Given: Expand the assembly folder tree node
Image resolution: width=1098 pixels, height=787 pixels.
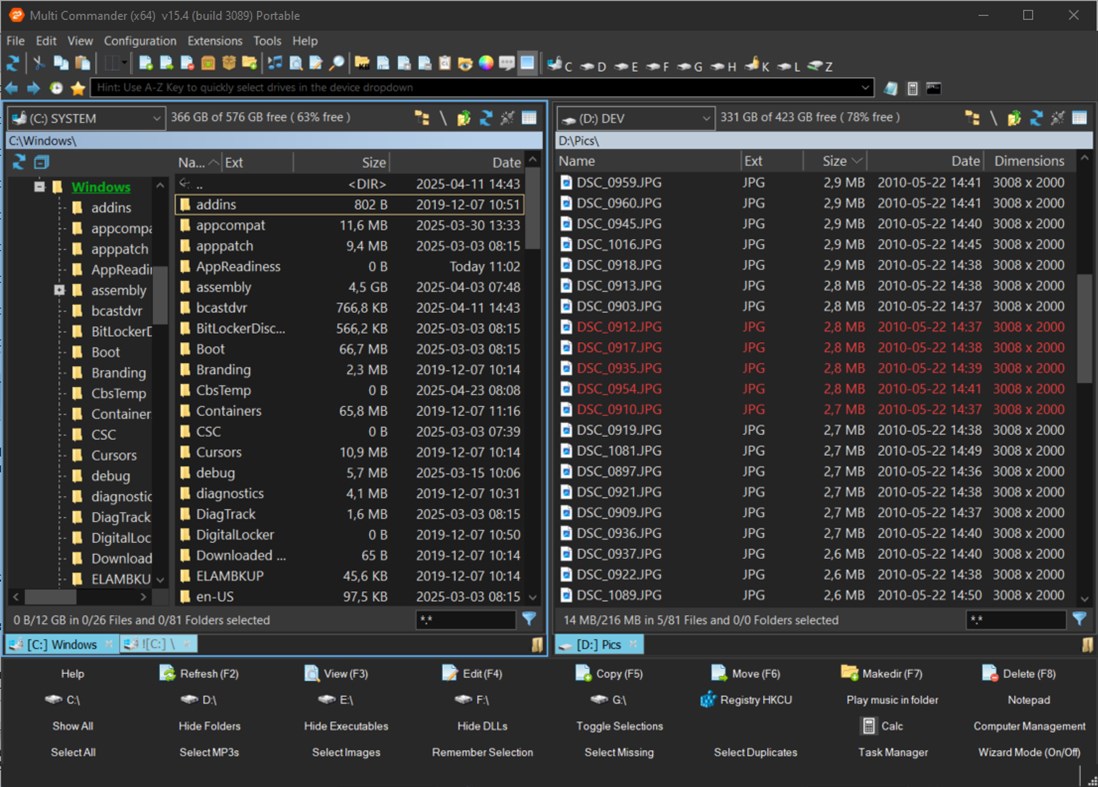Looking at the screenshot, I should pyautogui.click(x=59, y=290).
